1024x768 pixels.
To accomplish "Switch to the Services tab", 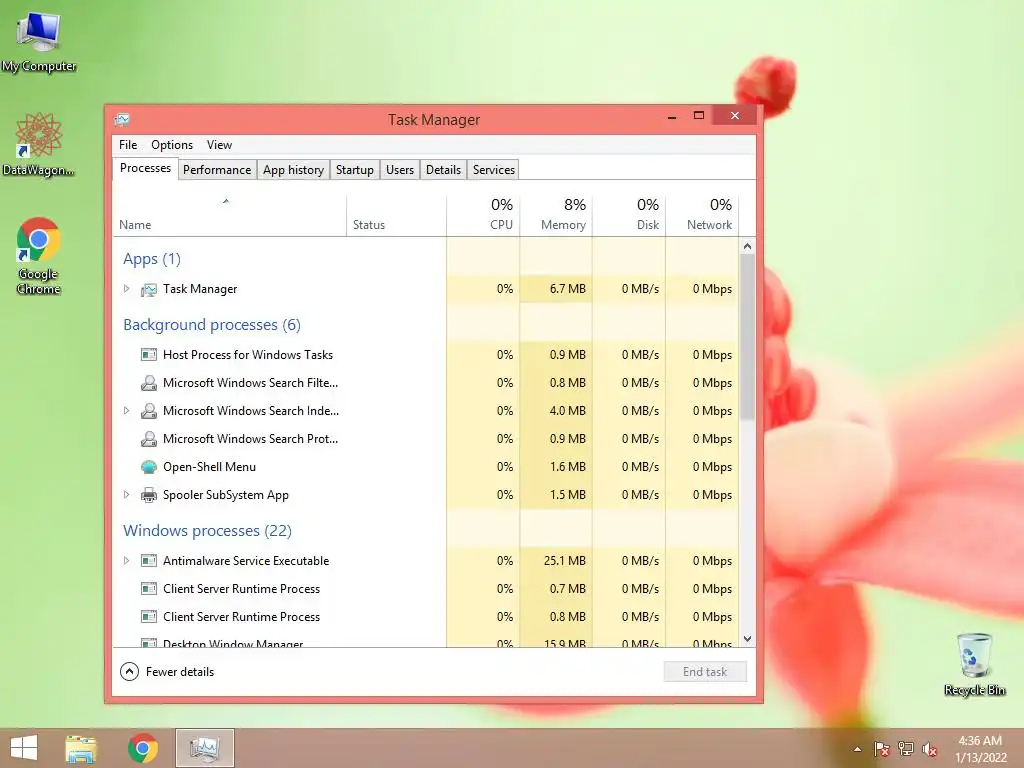I will point(494,170).
